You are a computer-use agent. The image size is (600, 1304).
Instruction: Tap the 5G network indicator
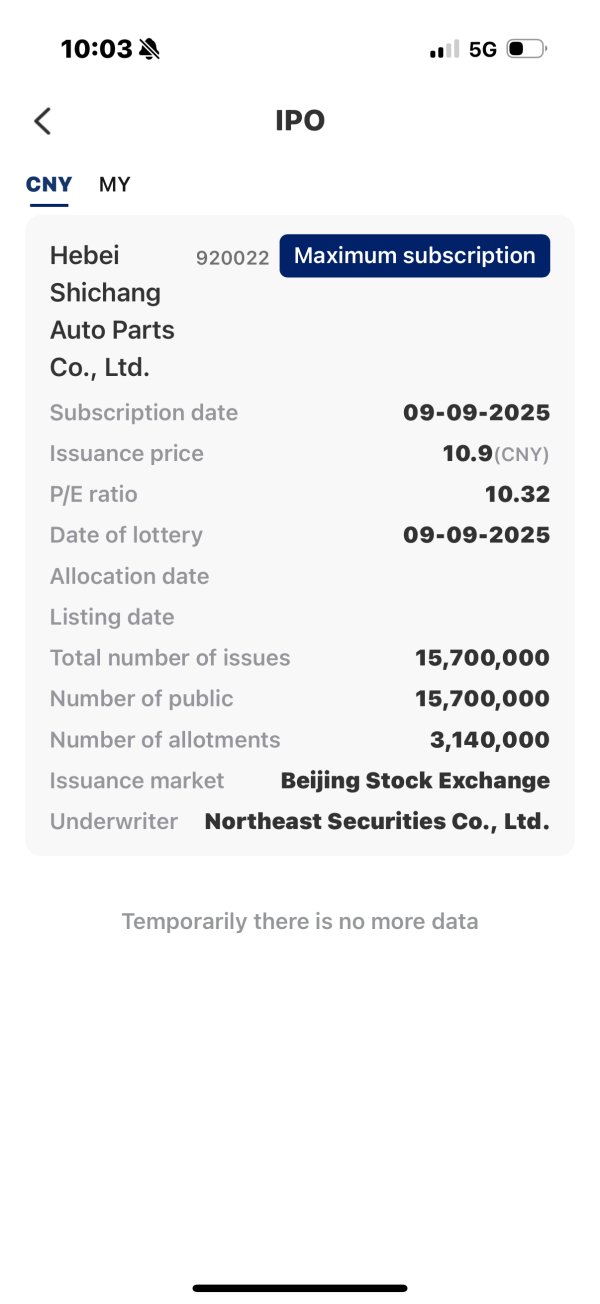[483, 49]
